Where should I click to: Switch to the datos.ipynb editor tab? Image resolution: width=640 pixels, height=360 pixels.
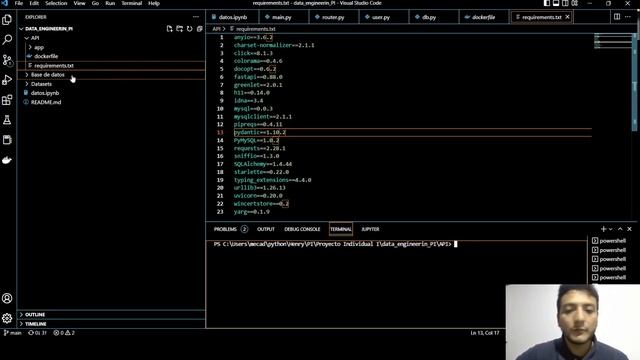[x=232, y=17]
